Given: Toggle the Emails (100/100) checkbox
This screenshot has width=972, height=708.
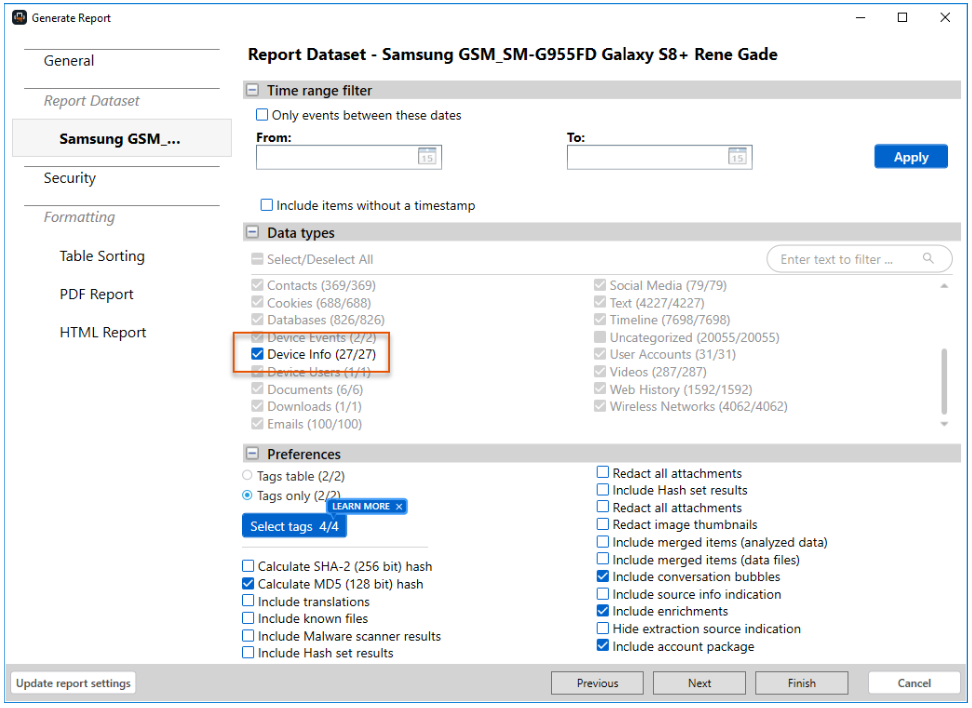Looking at the screenshot, I should click(257, 424).
